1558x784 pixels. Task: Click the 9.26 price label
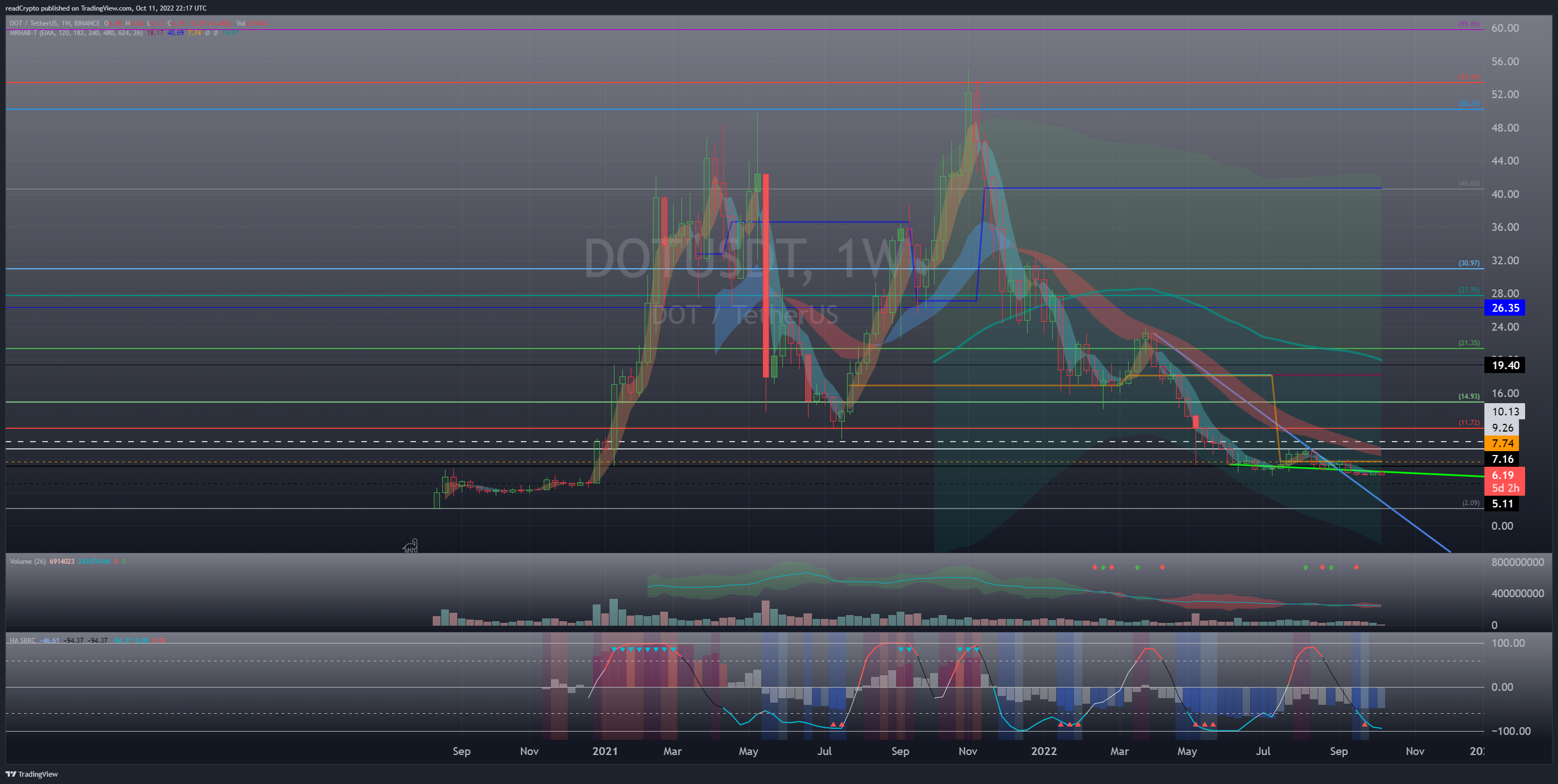pos(1502,428)
